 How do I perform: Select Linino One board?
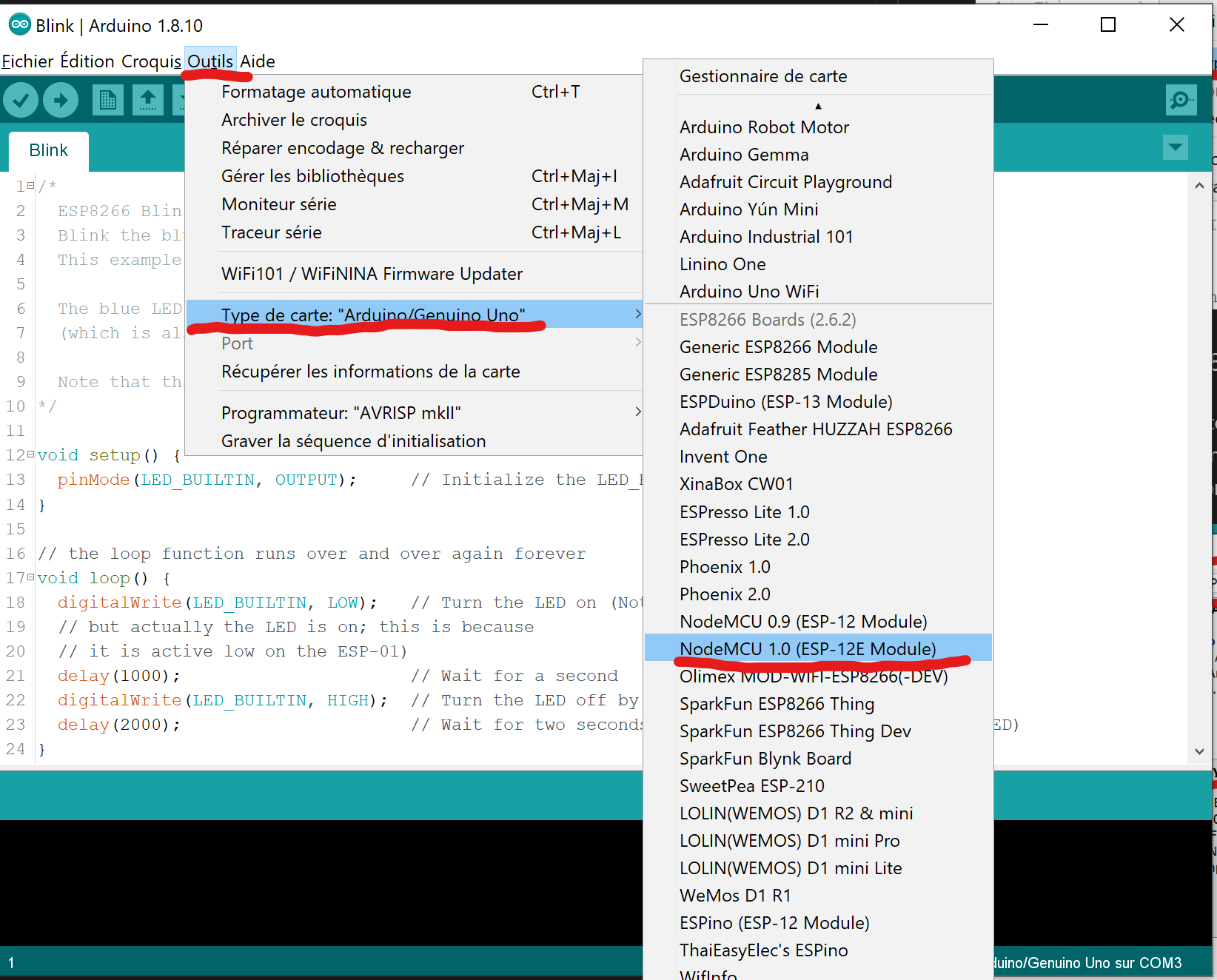(818, 264)
